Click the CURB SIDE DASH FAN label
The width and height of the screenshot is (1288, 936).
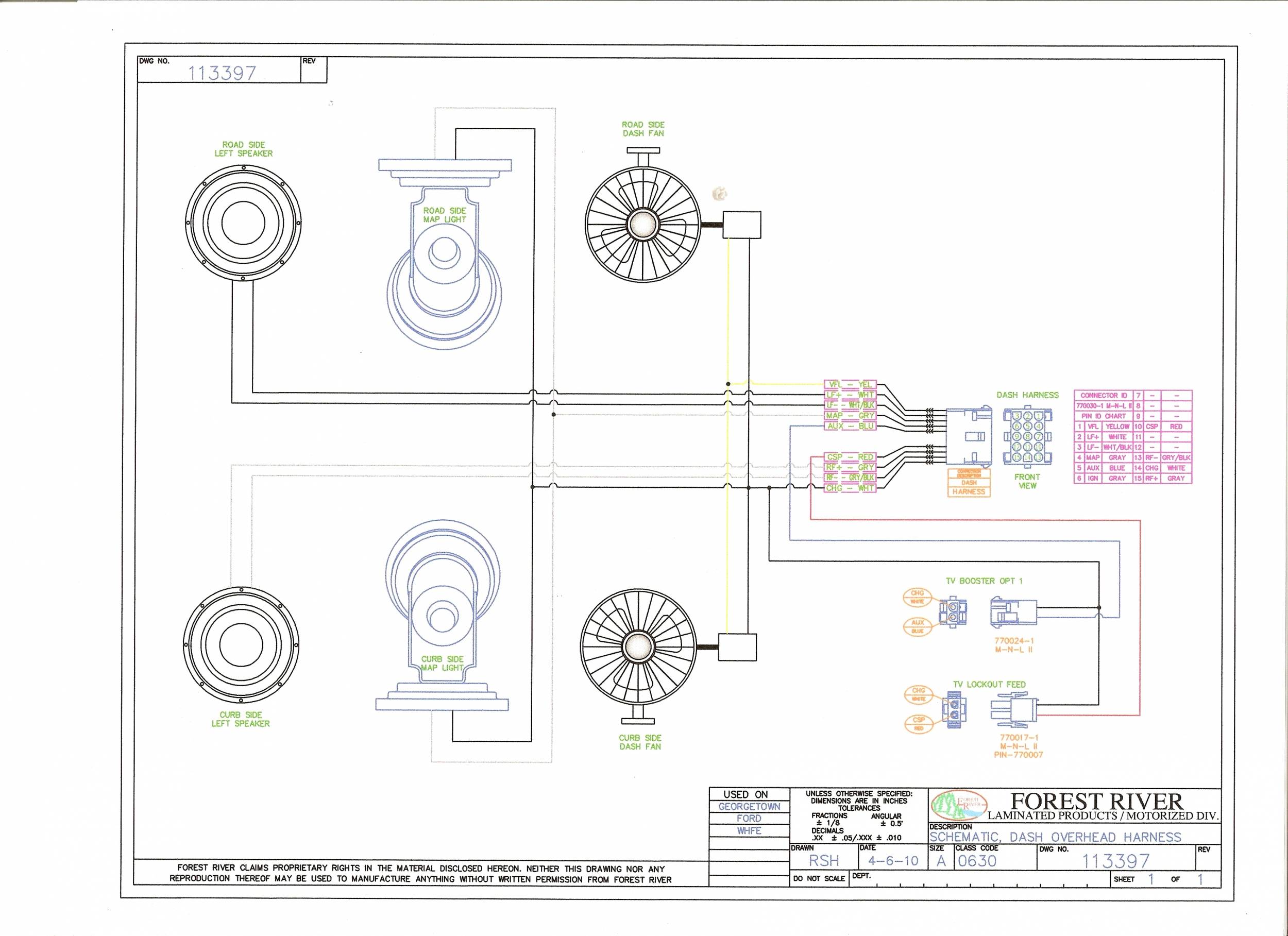coord(640,742)
